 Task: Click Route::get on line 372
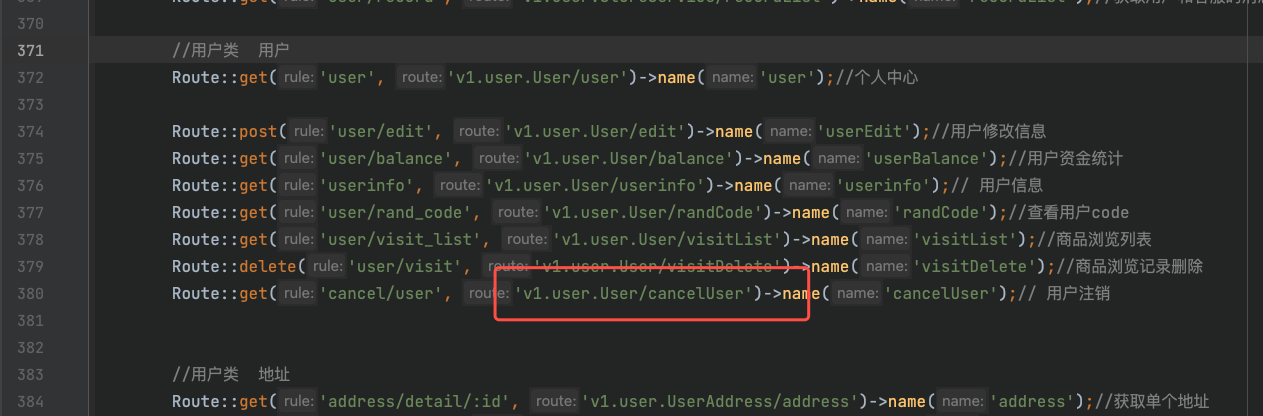pos(220,77)
